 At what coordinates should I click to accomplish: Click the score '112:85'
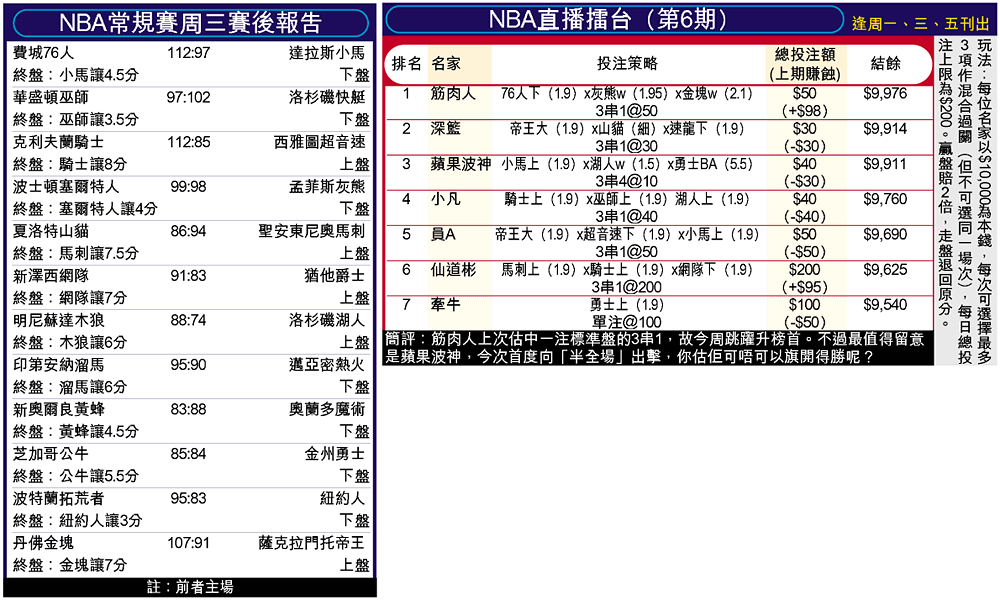point(188,142)
